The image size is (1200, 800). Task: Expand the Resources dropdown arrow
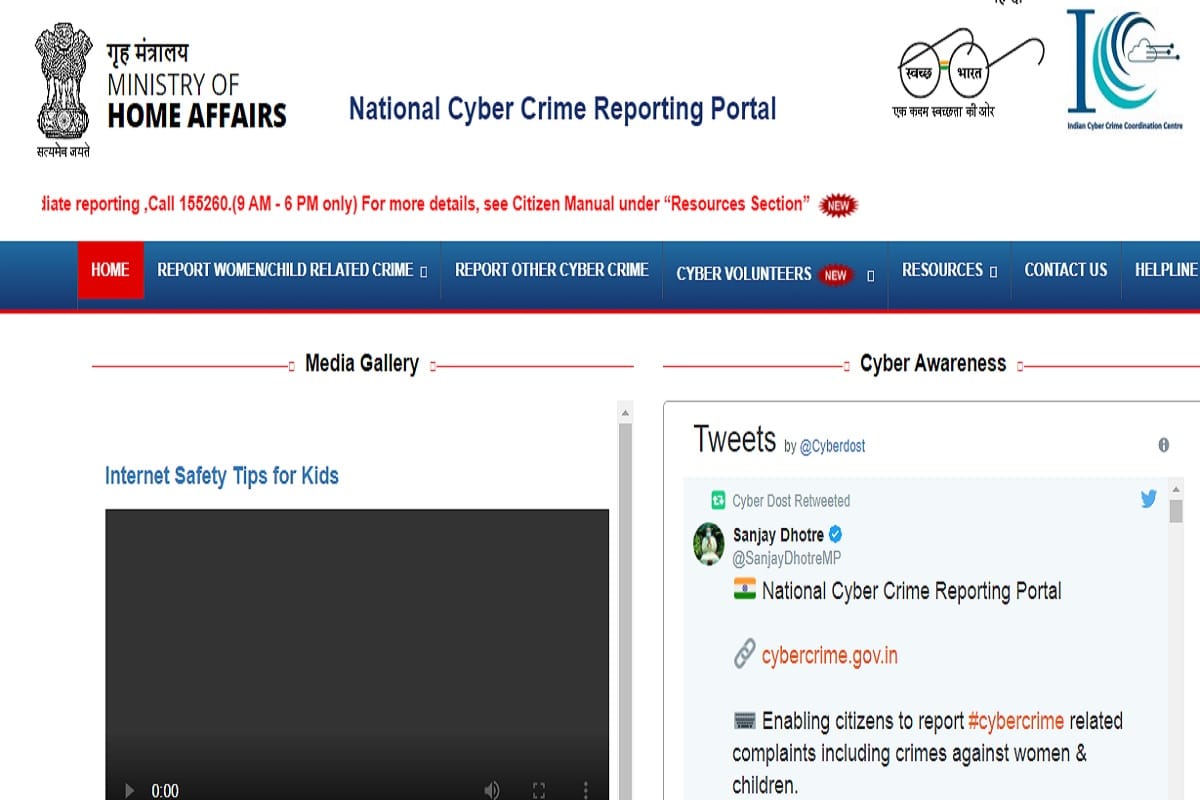pyautogui.click(x=993, y=271)
